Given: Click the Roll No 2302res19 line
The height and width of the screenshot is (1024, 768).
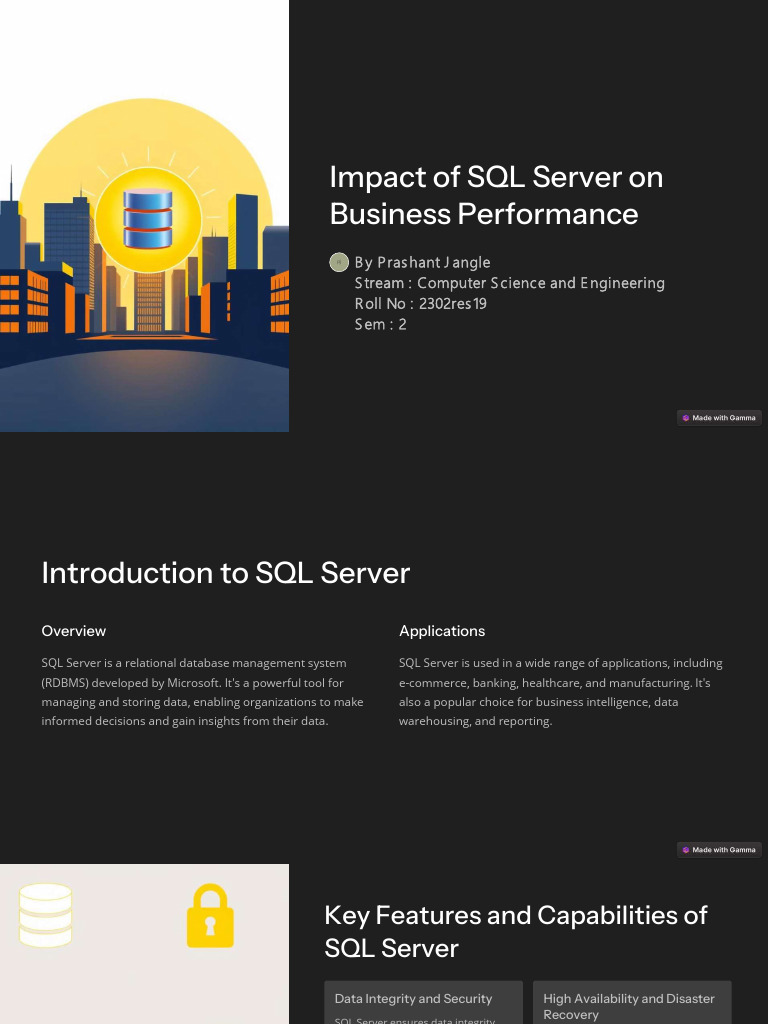Looking at the screenshot, I should click(421, 303).
